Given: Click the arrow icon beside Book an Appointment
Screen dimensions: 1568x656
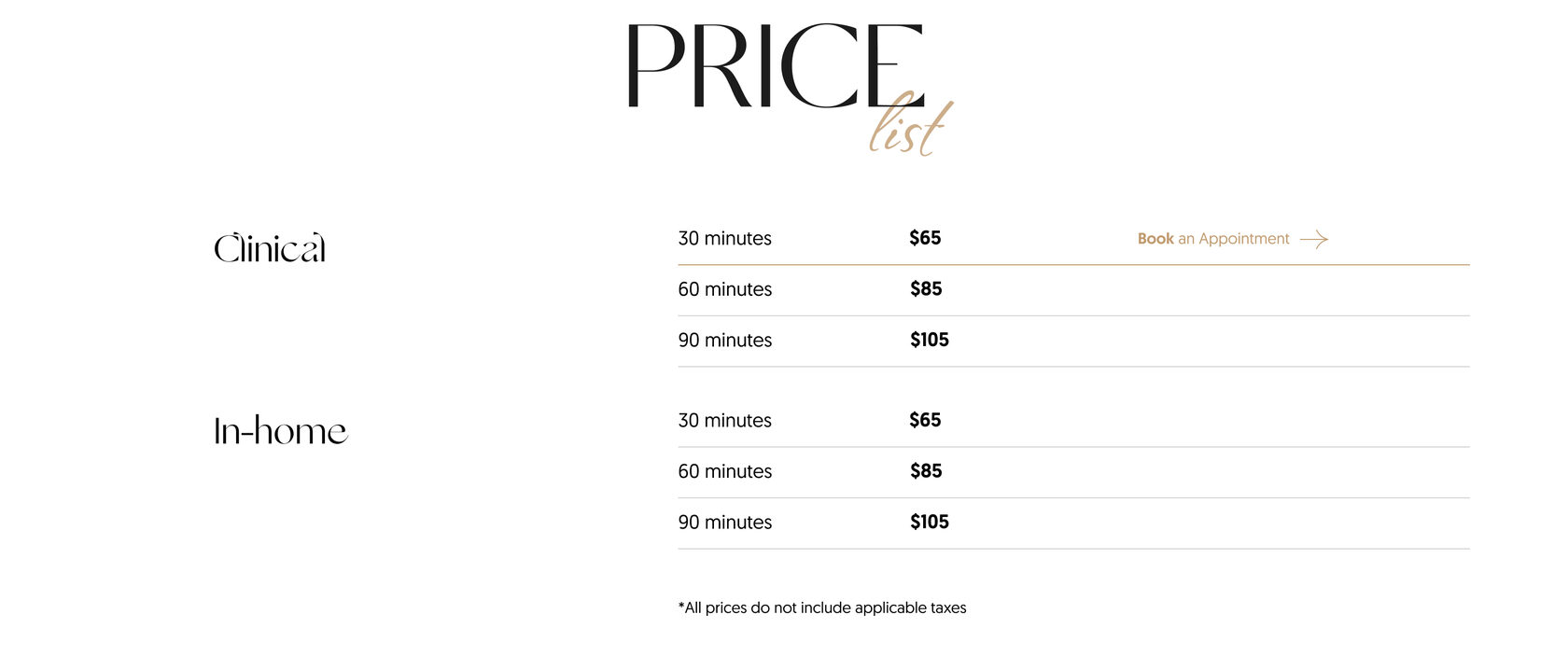Looking at the screenshot, I should click(x=1313, y=240).
